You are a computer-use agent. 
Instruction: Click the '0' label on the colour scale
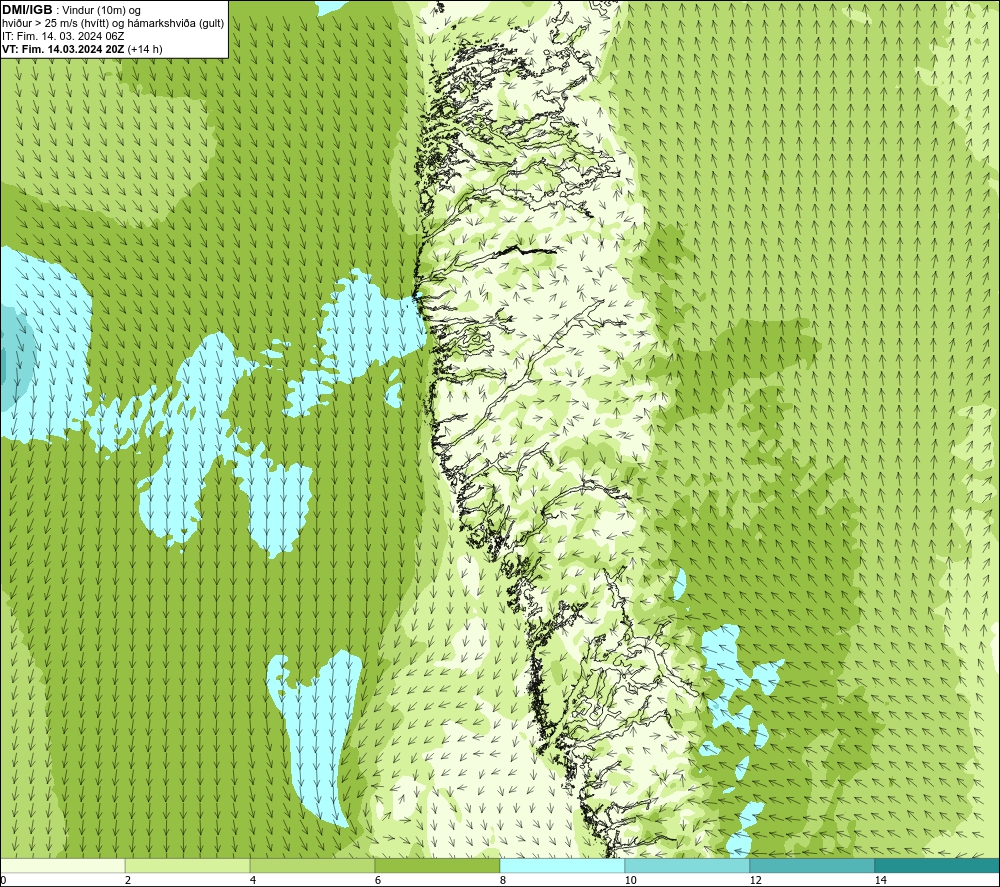coord(3,880)
